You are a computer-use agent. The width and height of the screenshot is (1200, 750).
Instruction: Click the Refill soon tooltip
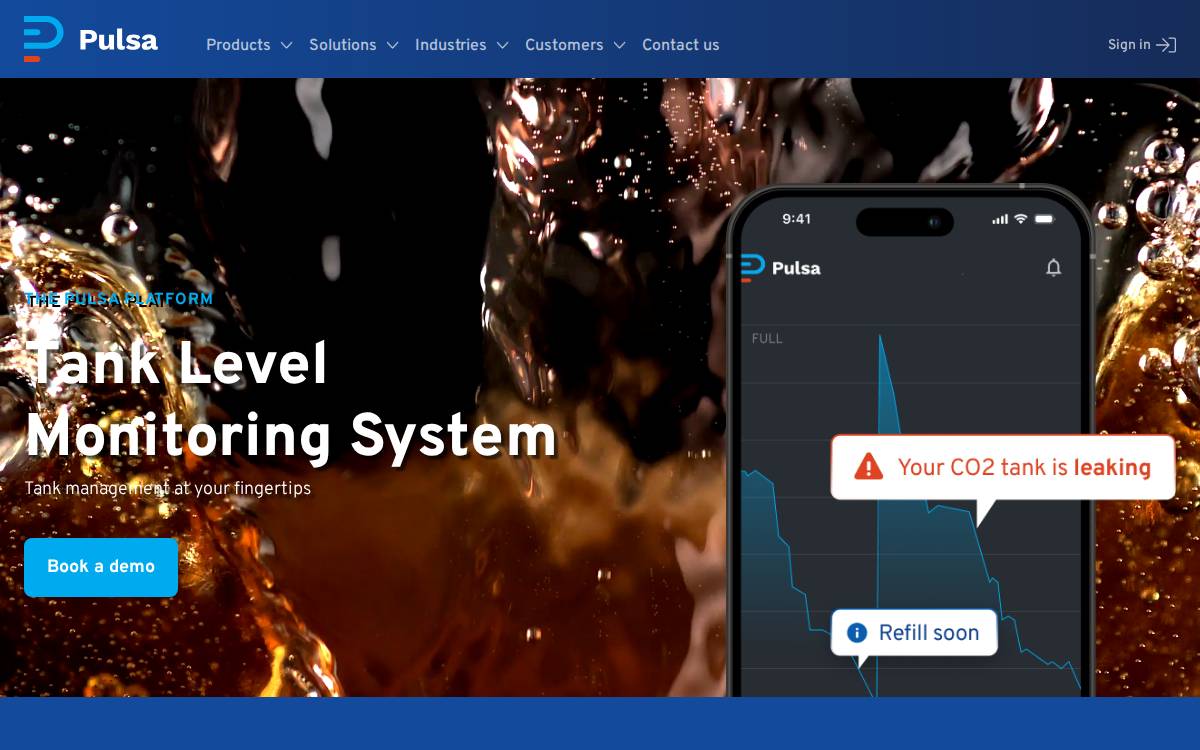914,633
